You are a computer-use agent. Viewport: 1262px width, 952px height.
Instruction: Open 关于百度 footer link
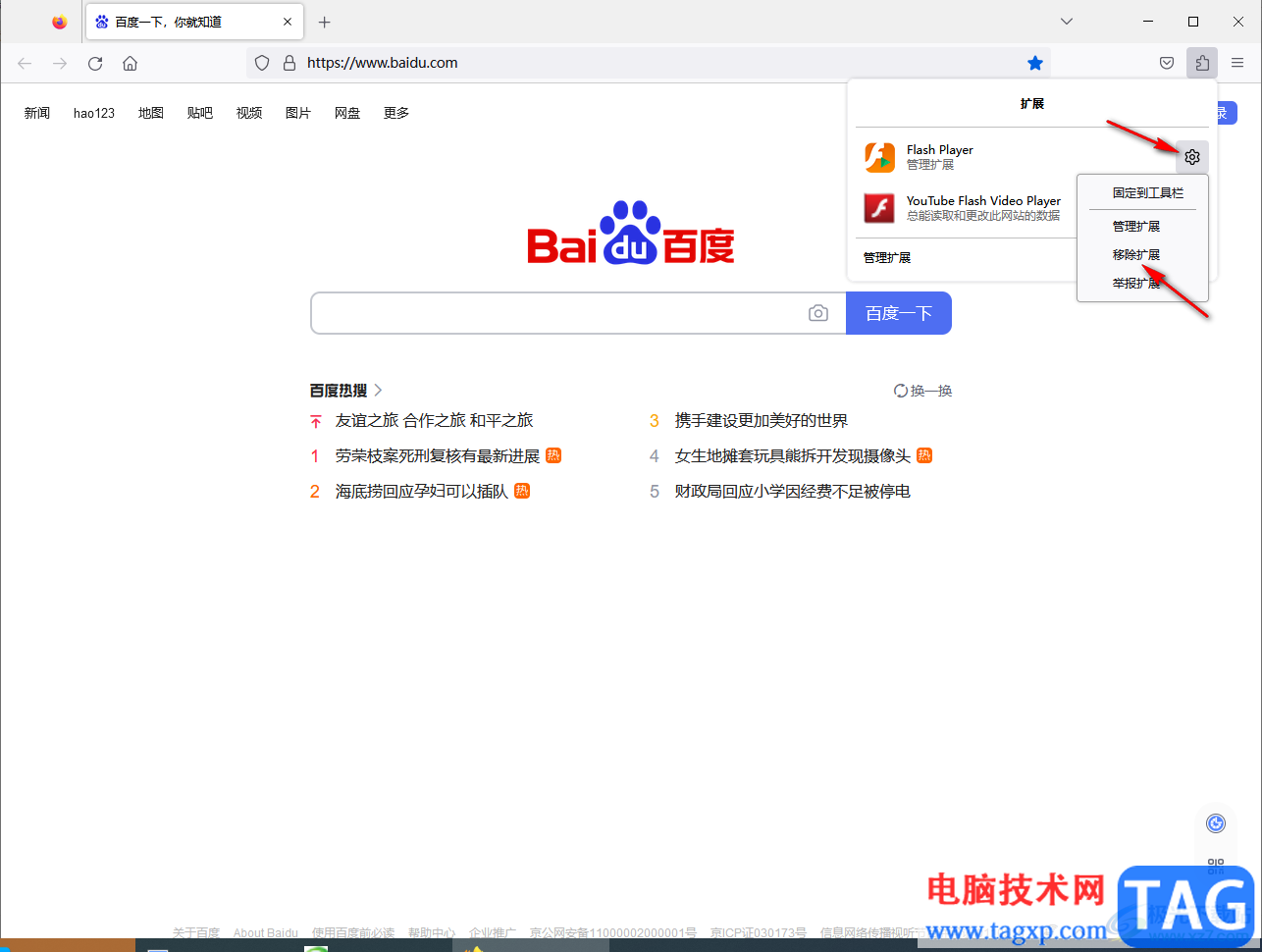tap(196, 932)
